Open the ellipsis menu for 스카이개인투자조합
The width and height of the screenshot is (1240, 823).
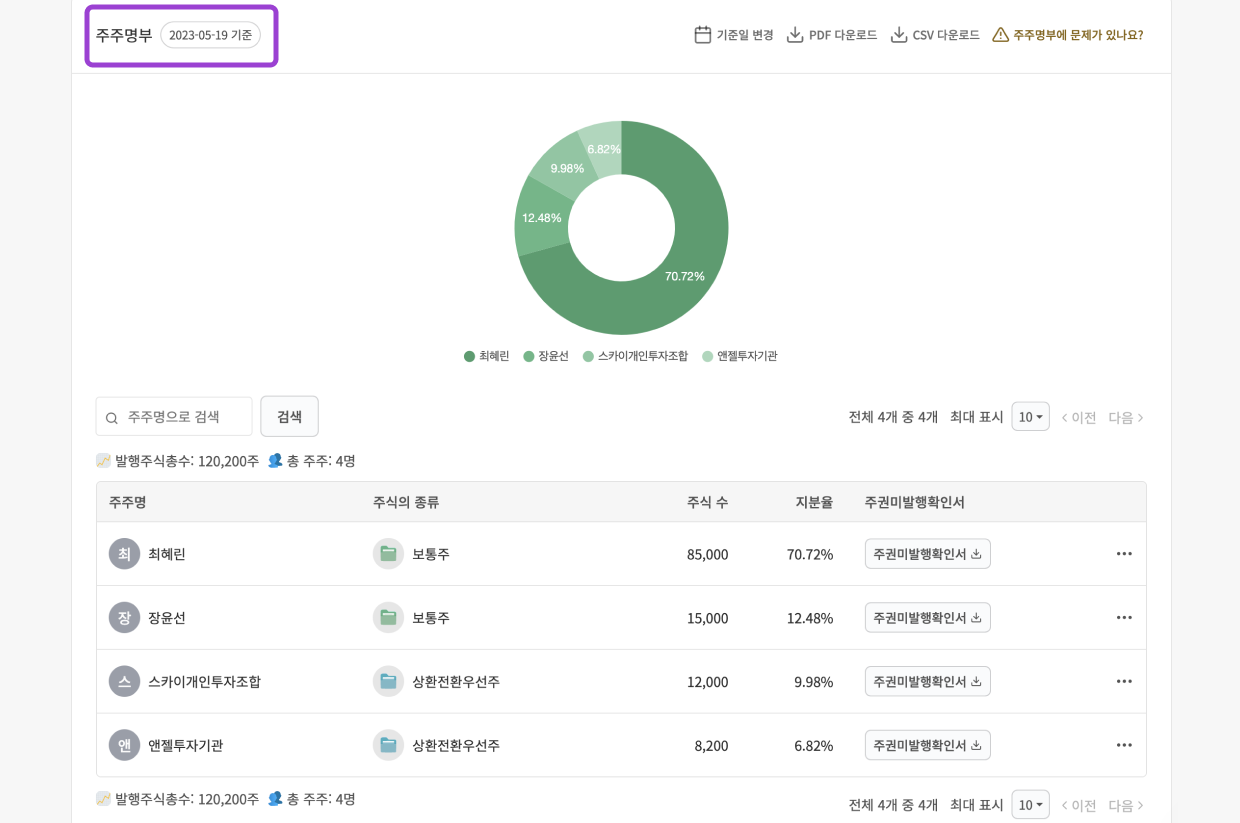pos(1124,681)
